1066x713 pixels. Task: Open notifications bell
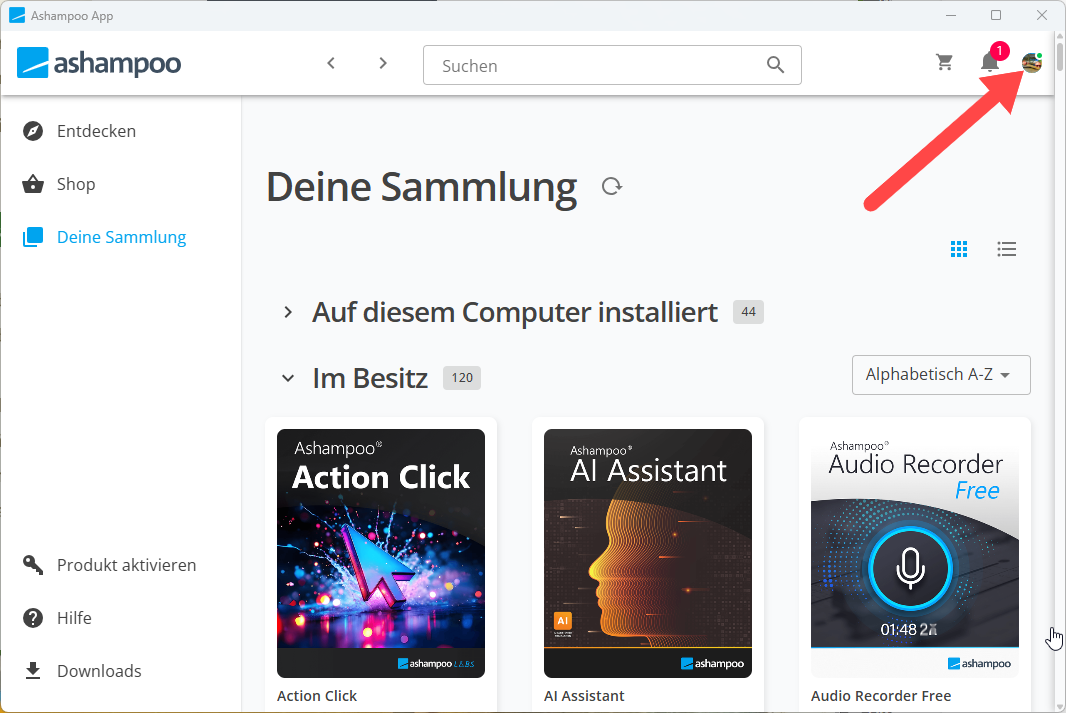pyautogui.click(x=990, y=63)
